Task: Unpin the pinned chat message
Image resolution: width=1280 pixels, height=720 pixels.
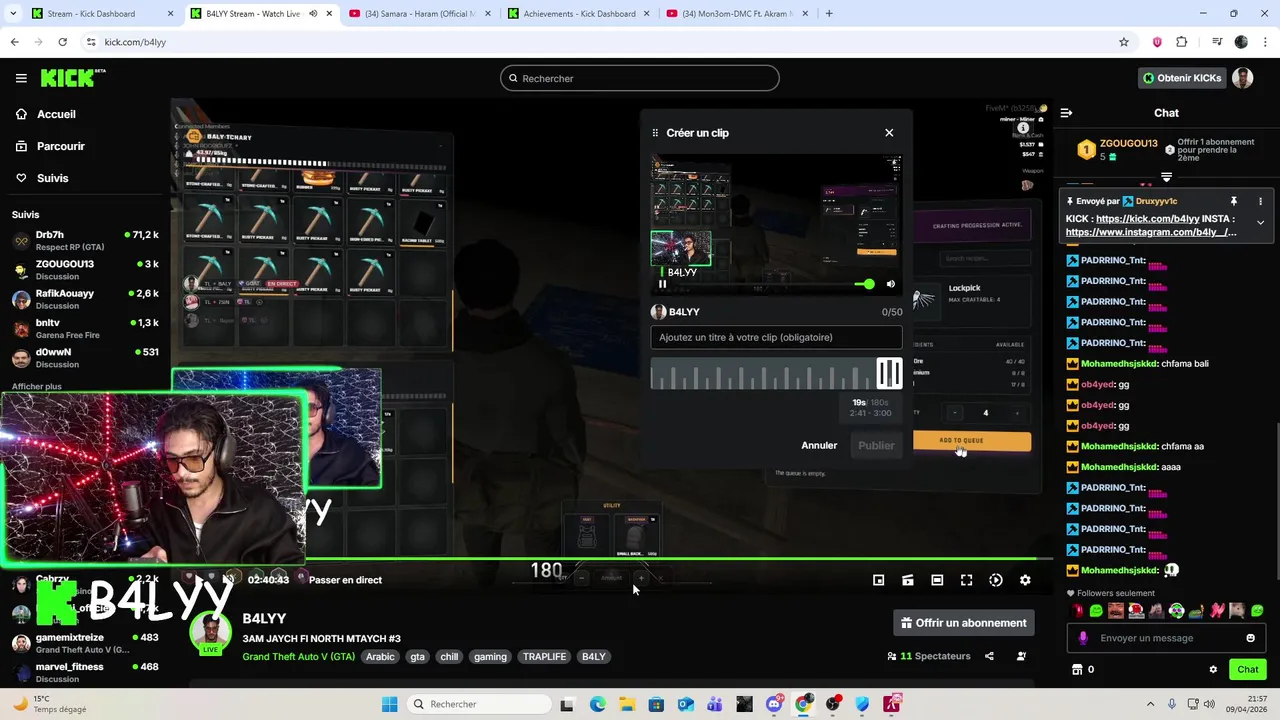Action: click(x=1234, y=201)
